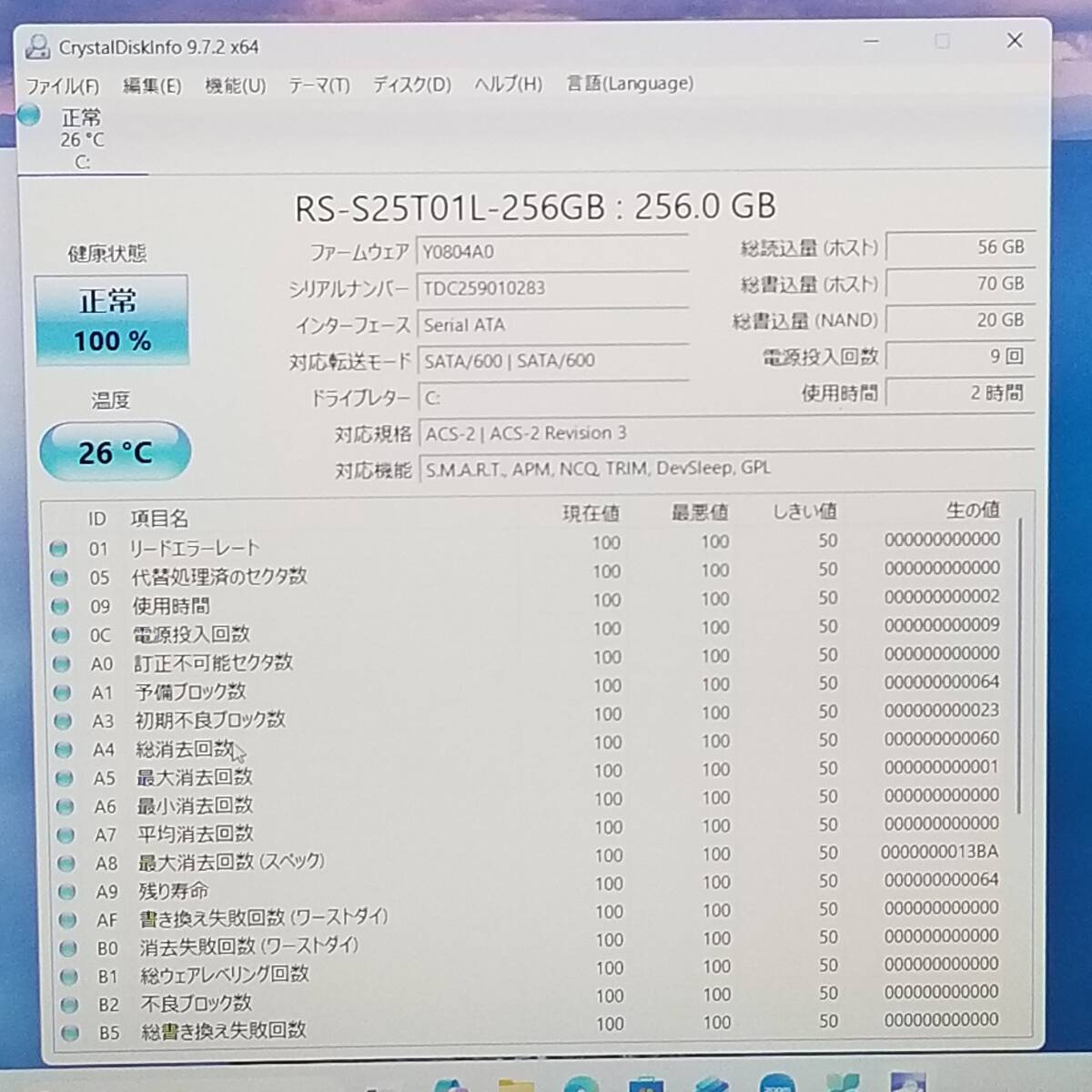1092x1092 pixels.
Task: Select the 残り寿命 attribute name
Action: [173, 891]
